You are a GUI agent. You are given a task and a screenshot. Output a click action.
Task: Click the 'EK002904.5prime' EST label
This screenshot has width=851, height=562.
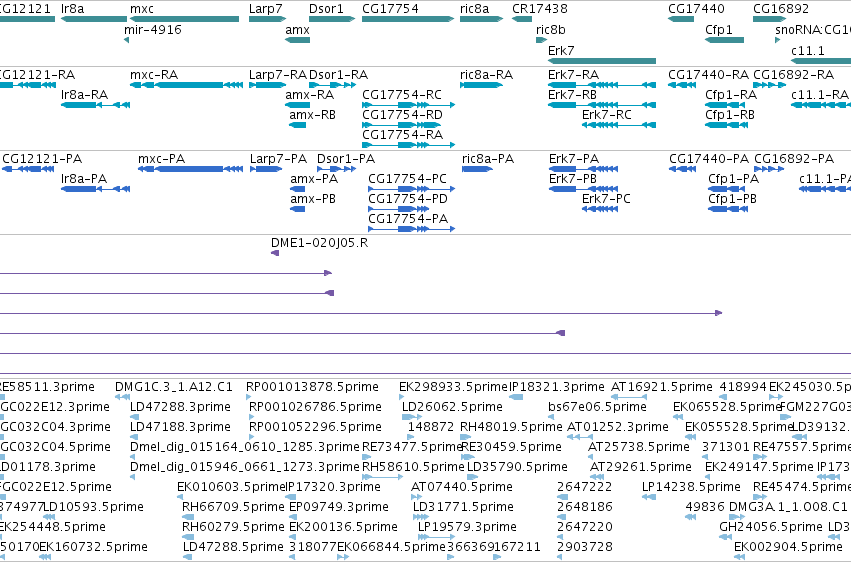pos(788,546)
